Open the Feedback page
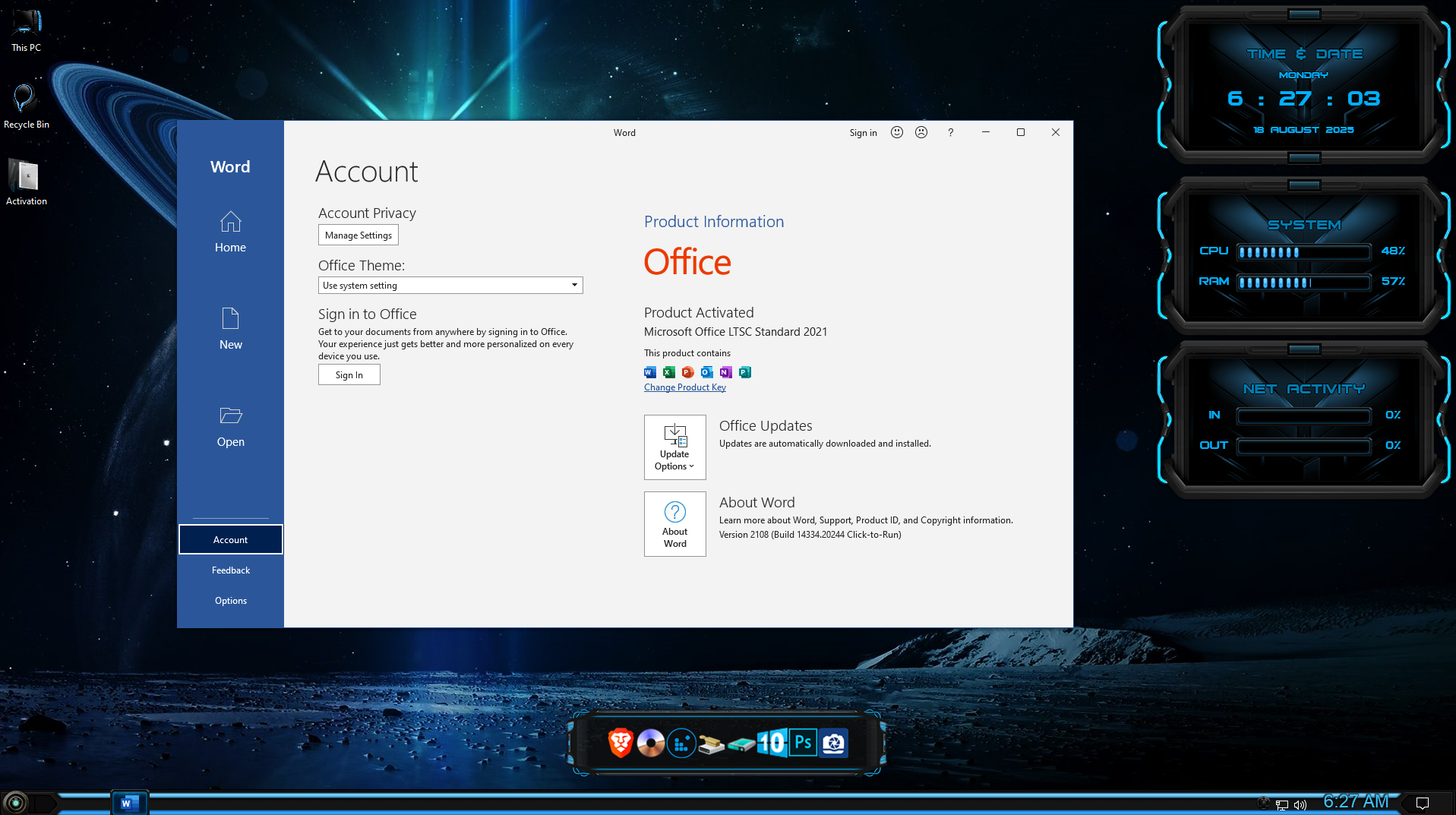 (230, 570)
